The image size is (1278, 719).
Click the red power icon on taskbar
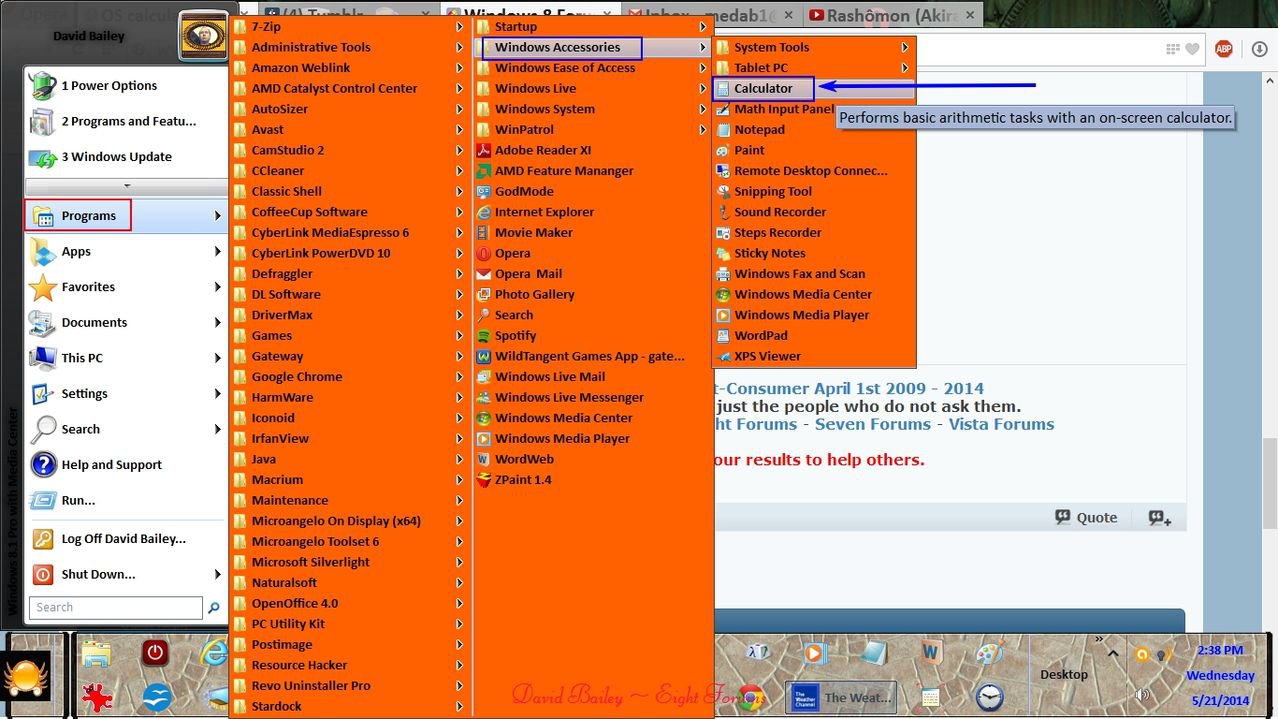click(x=154, y=653)
